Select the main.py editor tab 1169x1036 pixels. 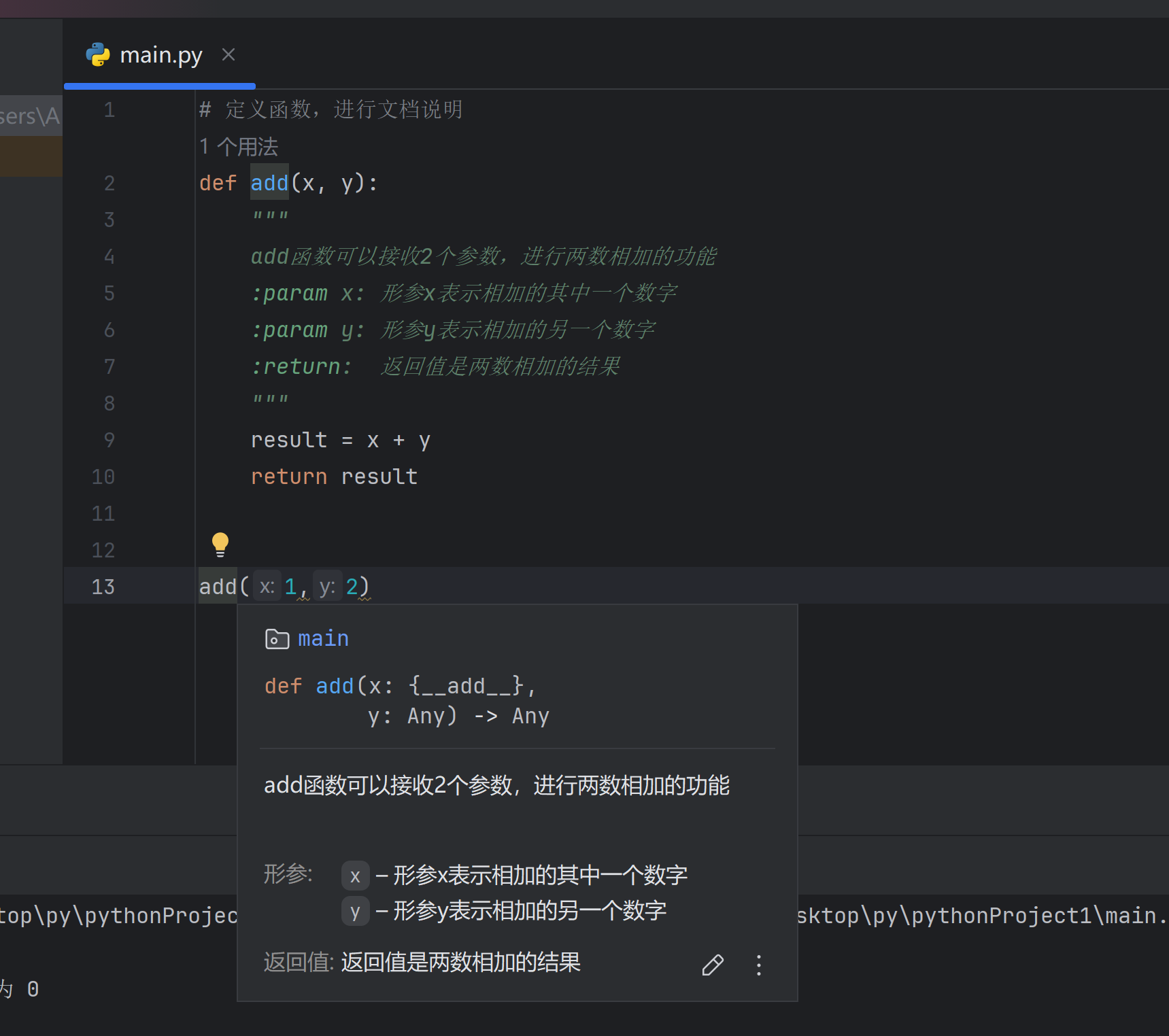[x=160, y=54]
